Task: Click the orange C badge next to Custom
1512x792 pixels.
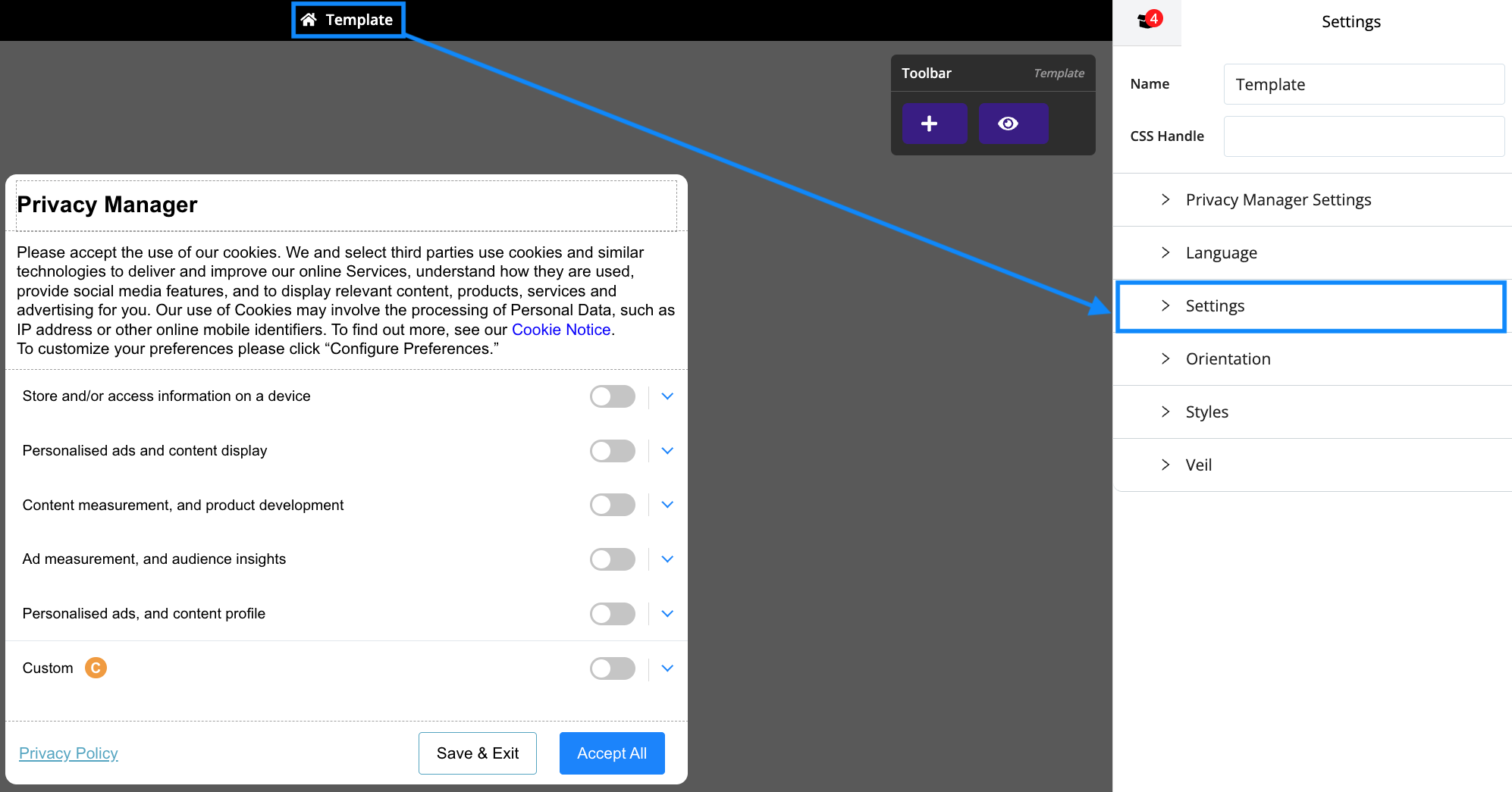Action: [96, 668]
